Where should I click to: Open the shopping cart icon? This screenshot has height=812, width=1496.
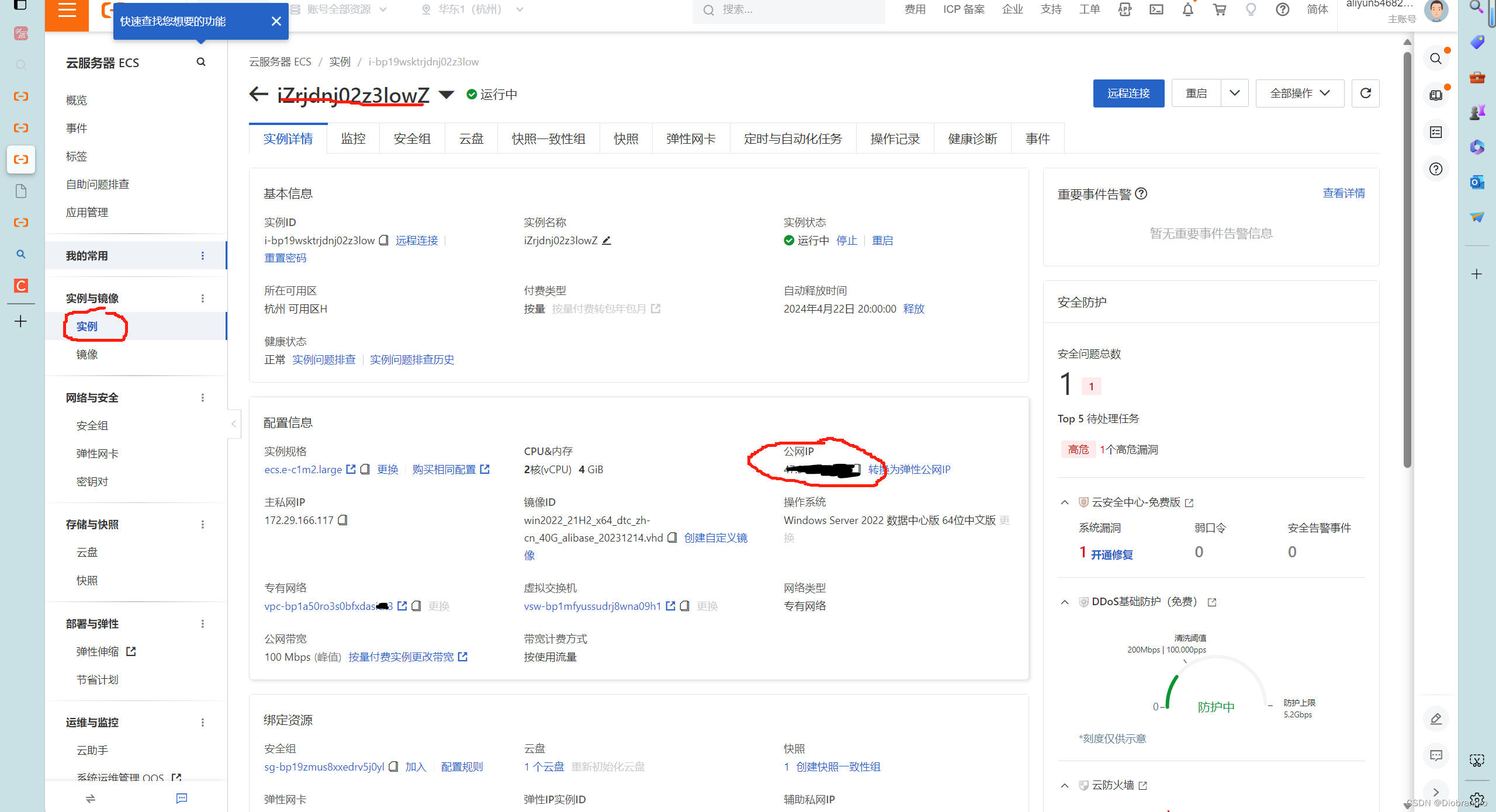click(1219, 10)
